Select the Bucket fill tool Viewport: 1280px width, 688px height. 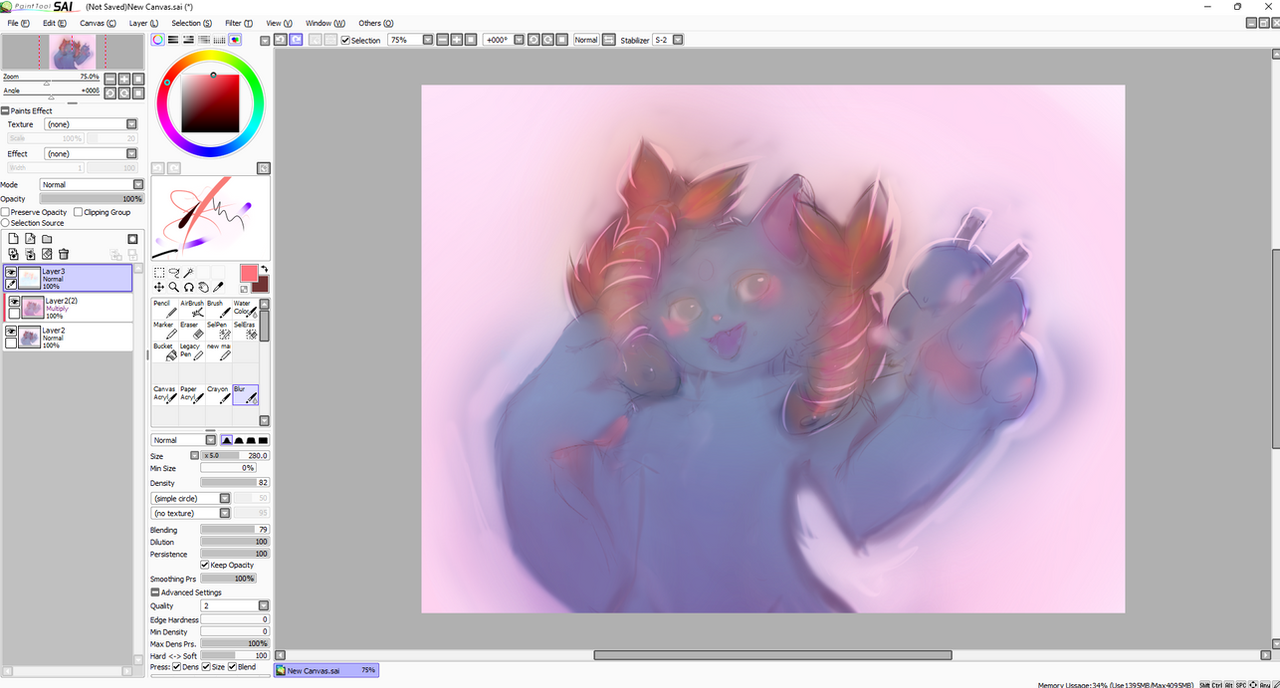[x=165, y=352]
